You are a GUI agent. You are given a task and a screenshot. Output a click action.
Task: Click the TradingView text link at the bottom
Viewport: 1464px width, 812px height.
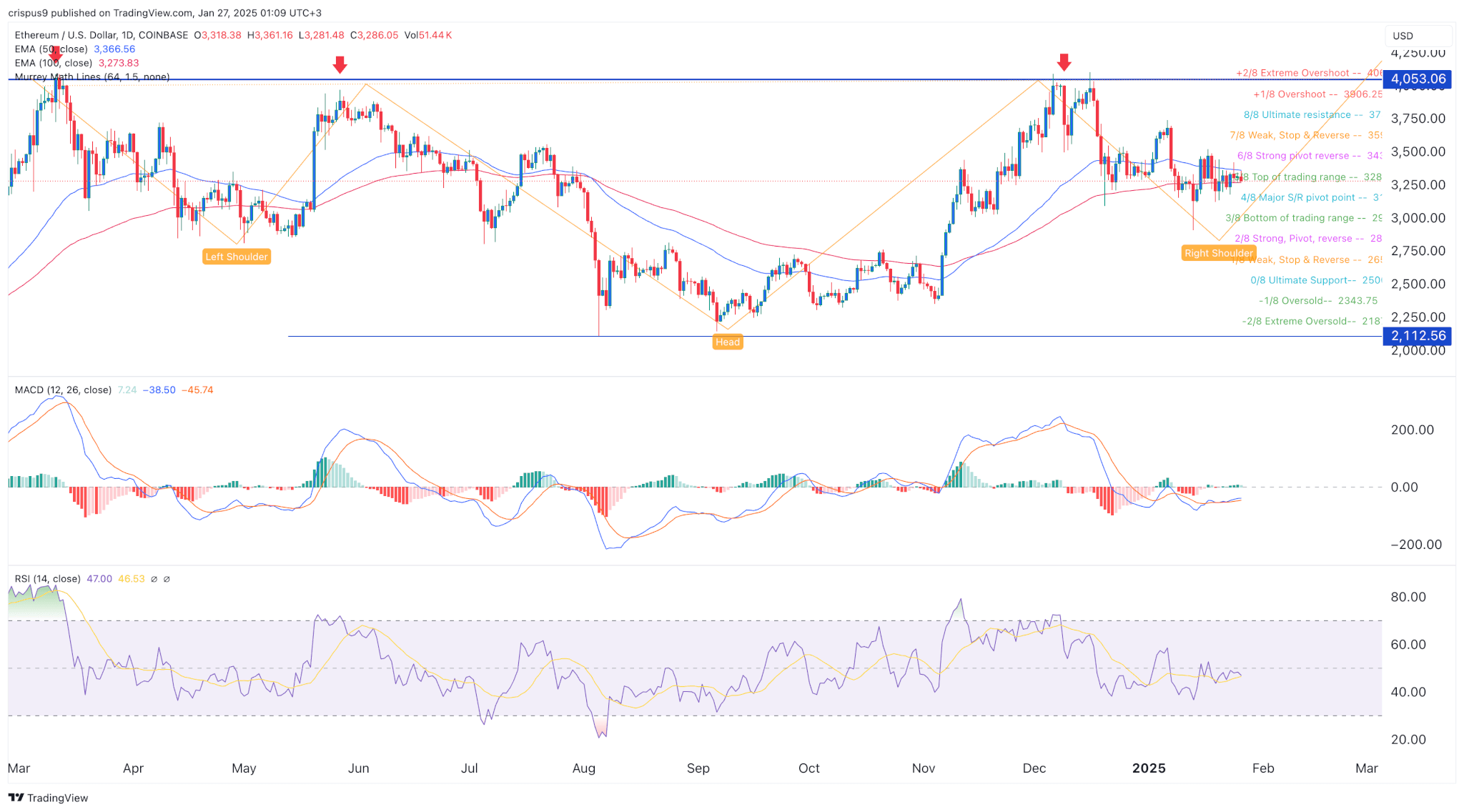[x=57, y=798]
